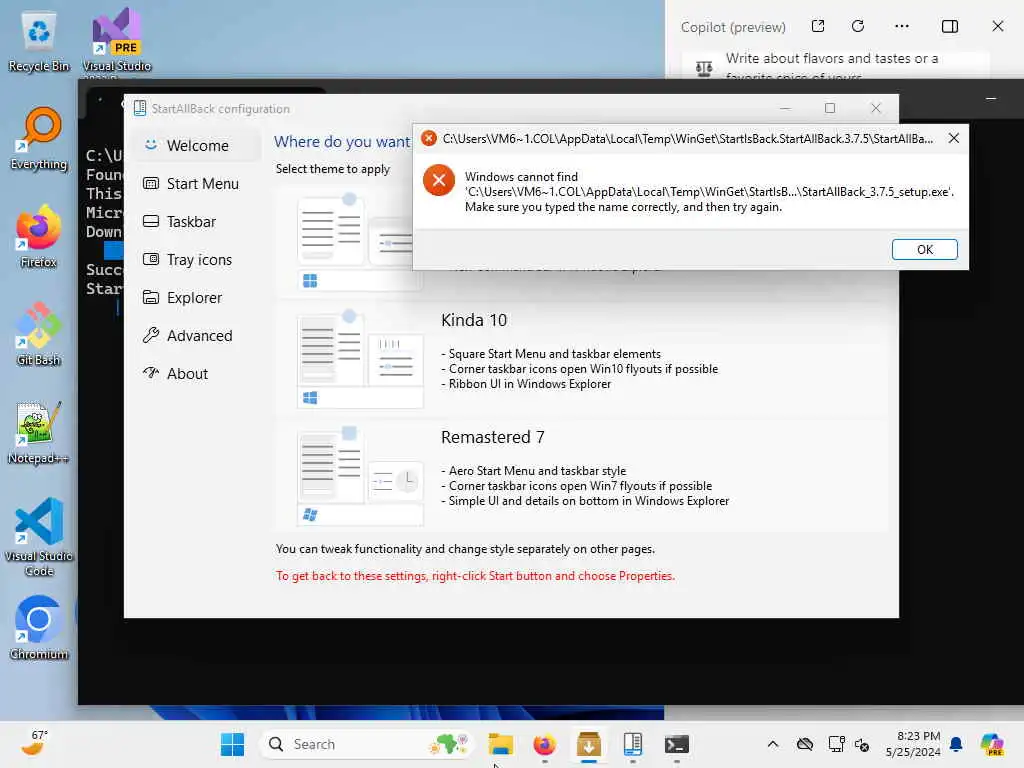Click the Explorer folder sidebar icon
The width and height of the screenshot is (1024, 768).
click(151, 297)
